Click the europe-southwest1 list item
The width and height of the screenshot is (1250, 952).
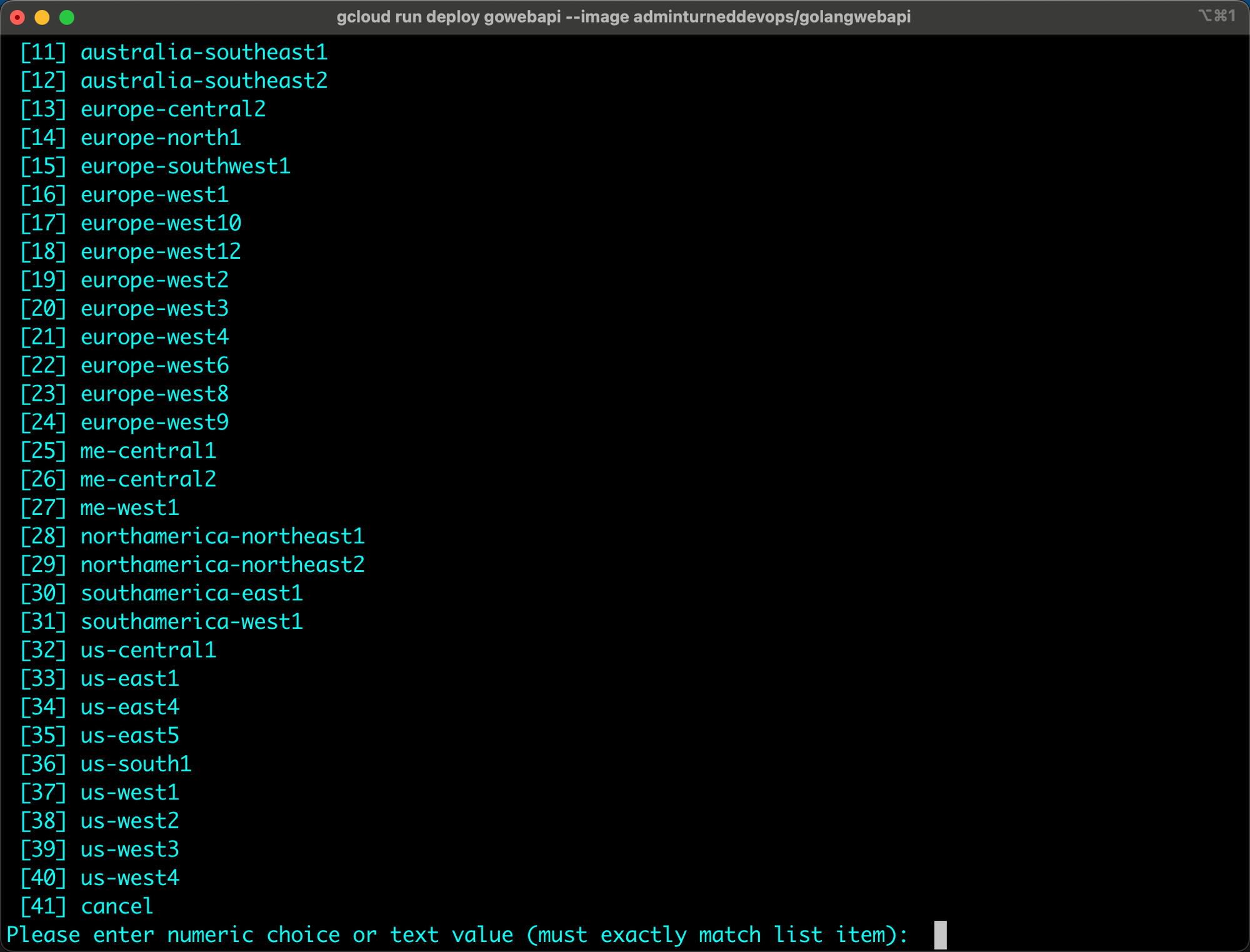(186, 166)
